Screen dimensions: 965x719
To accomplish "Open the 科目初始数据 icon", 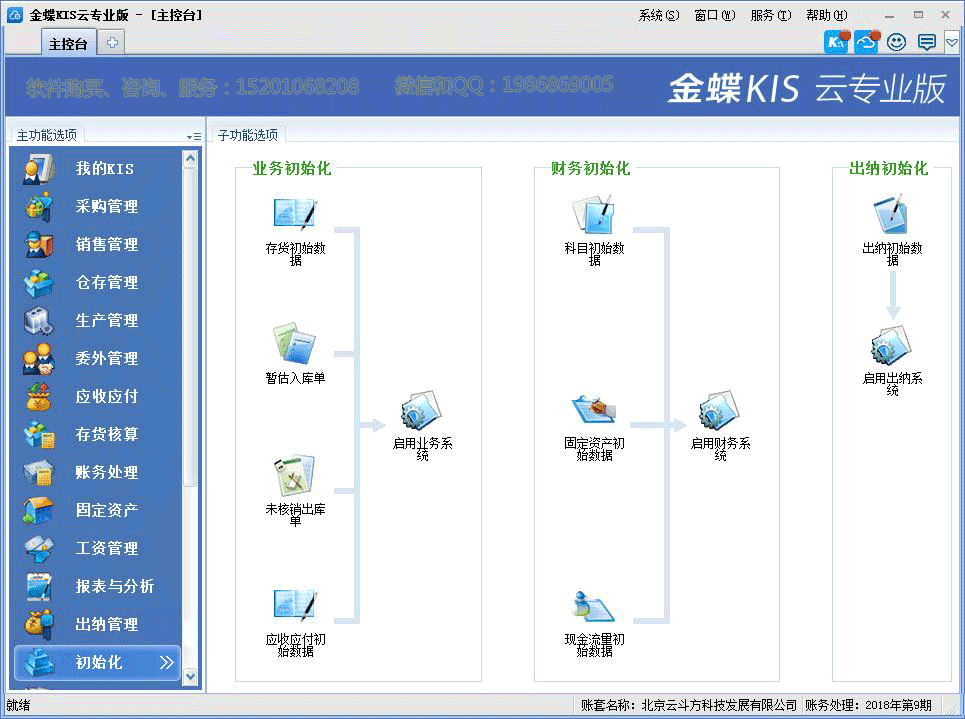I will [594, 215].
